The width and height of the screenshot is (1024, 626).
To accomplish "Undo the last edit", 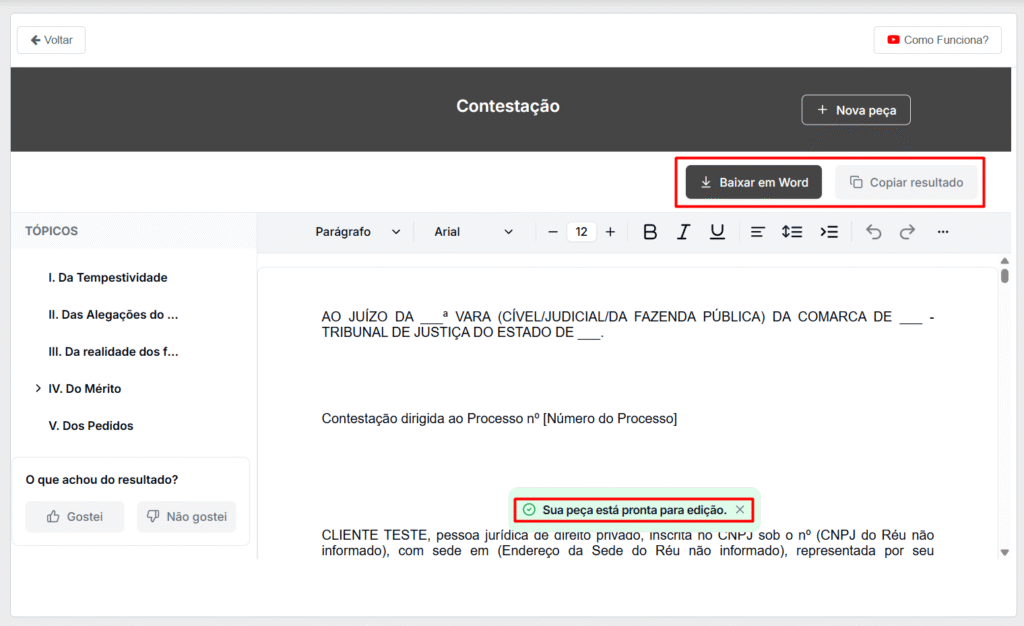I will [874, 232].
